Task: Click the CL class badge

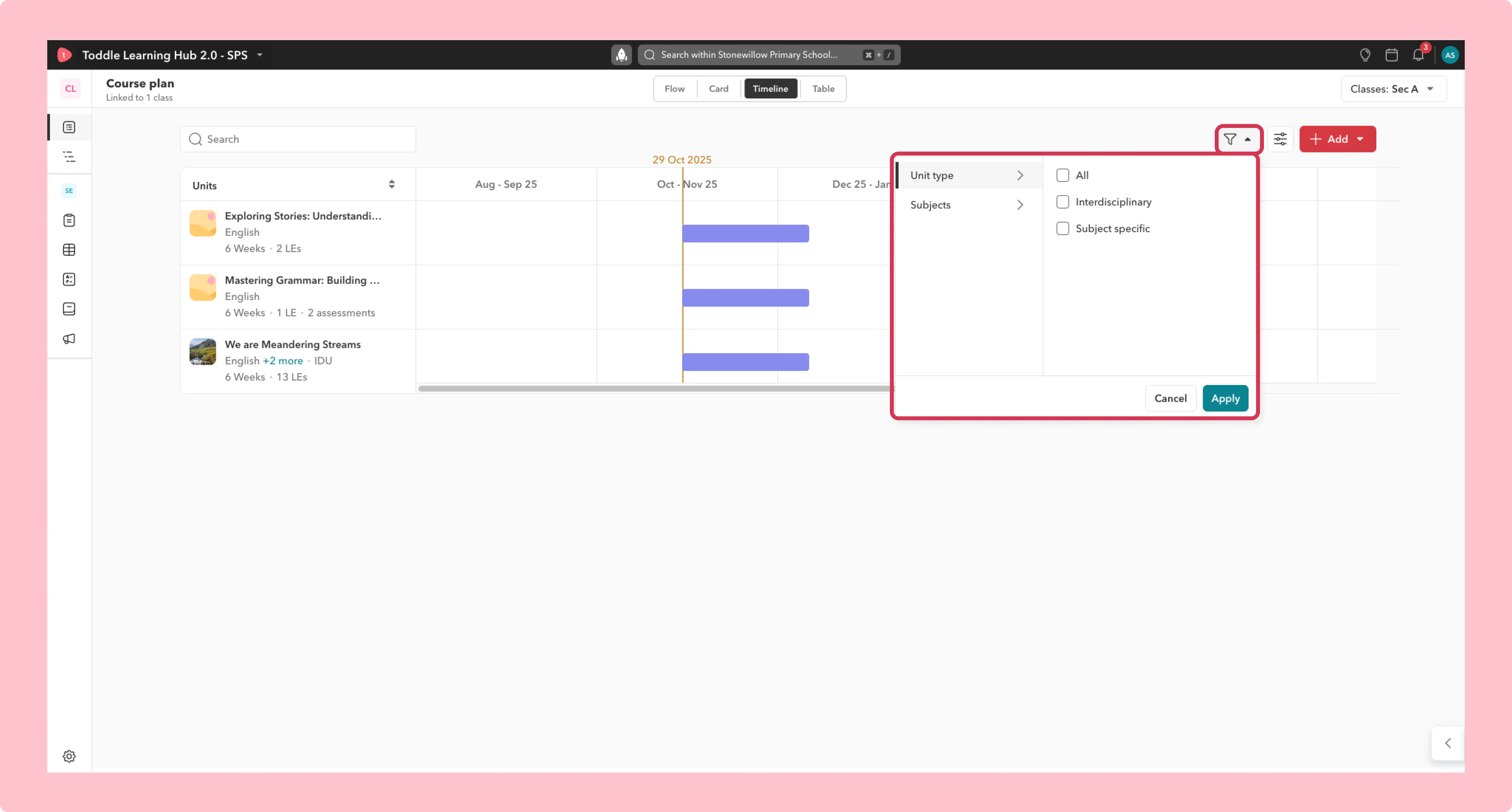Action: pyautogui.click(x=70, y=89)
